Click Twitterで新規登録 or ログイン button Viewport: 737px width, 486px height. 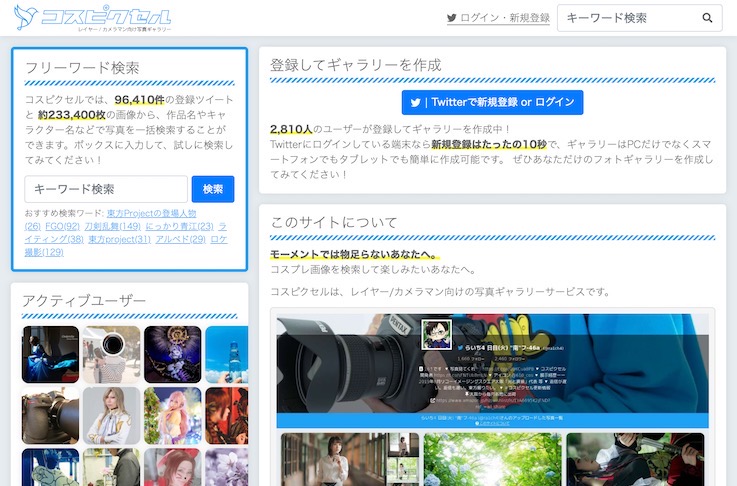[x=492, y=102]
